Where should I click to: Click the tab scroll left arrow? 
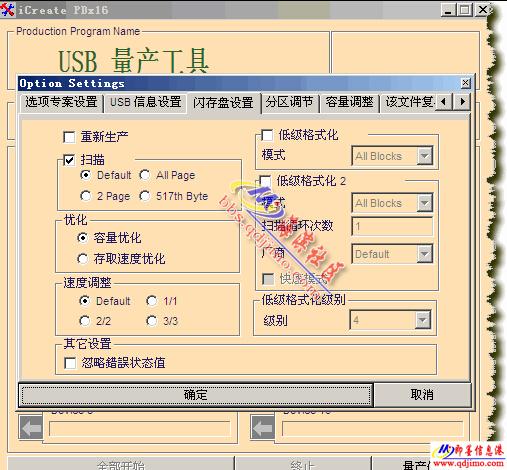coord(444,102)
